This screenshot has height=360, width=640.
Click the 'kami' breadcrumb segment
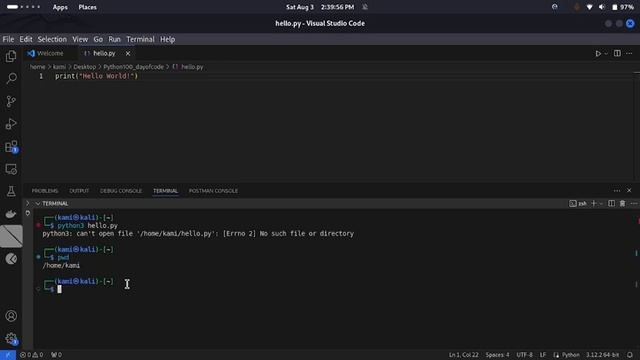pos(59,67)
